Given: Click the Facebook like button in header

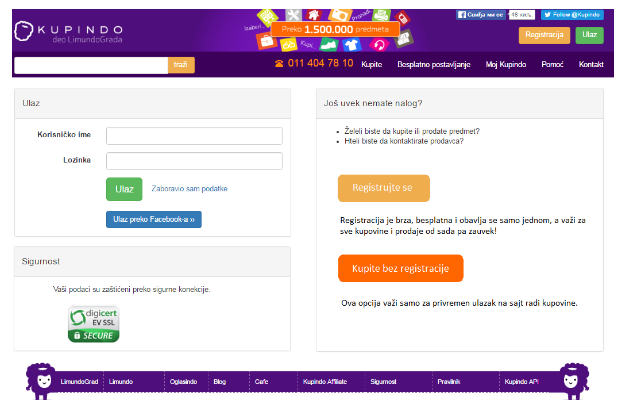Looking at the screenshot, I should [480, 15].
